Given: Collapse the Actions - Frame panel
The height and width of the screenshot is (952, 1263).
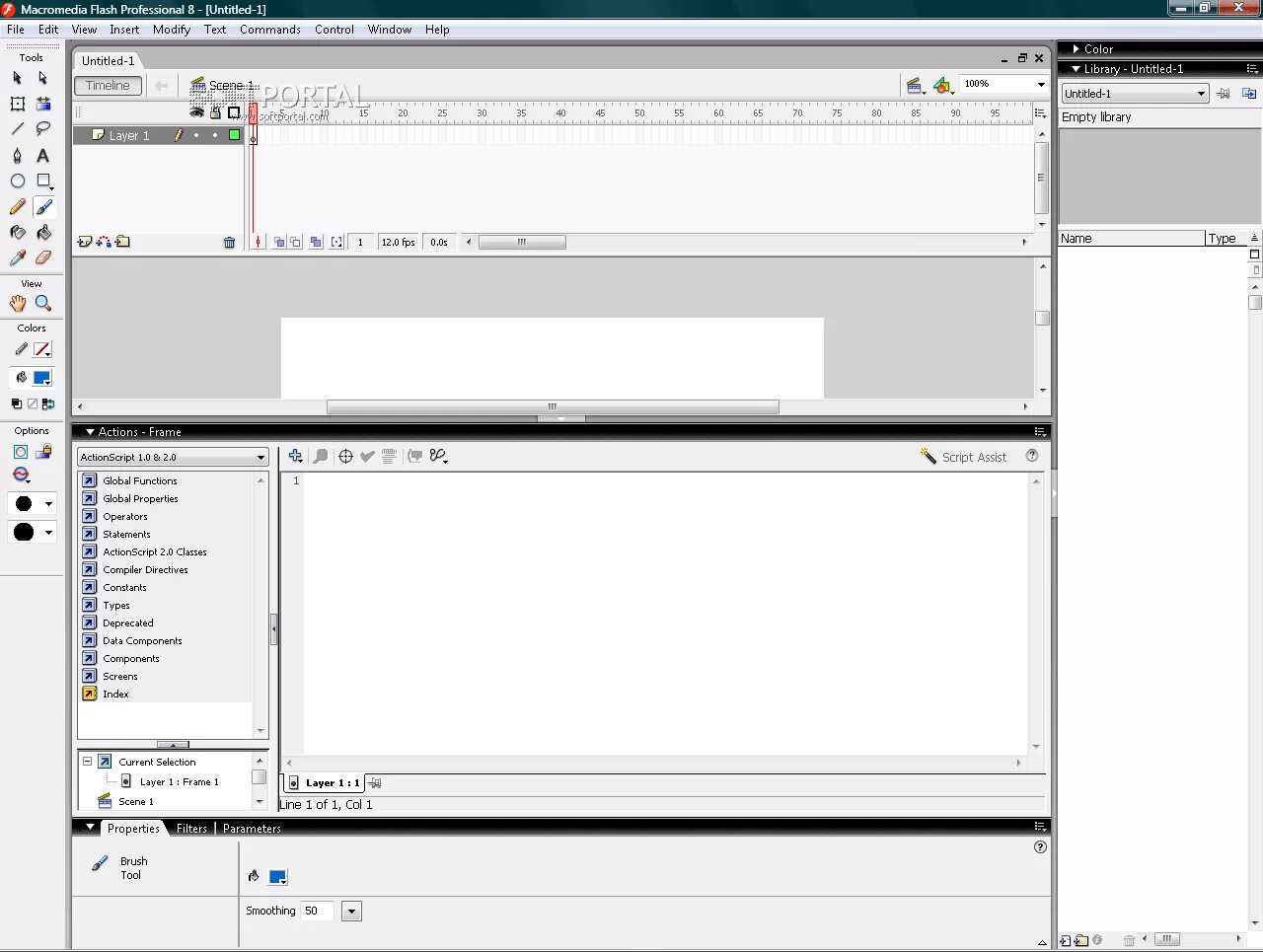Looking at the screenshot, I should pos(90,432).
